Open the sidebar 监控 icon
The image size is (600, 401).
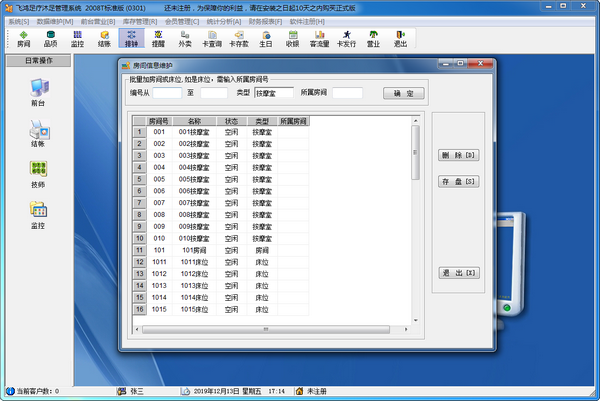tap(38, 213)
